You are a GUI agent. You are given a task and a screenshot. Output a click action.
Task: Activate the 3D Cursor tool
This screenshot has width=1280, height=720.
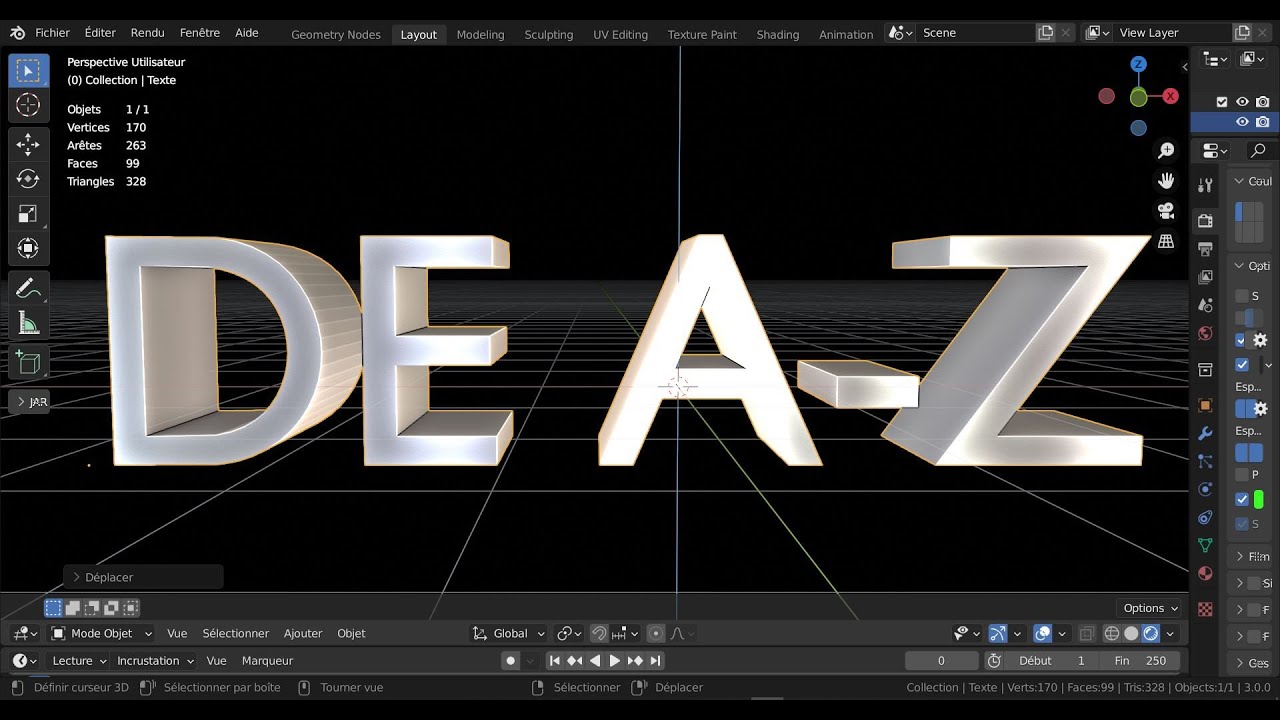(x=28, y=105)
